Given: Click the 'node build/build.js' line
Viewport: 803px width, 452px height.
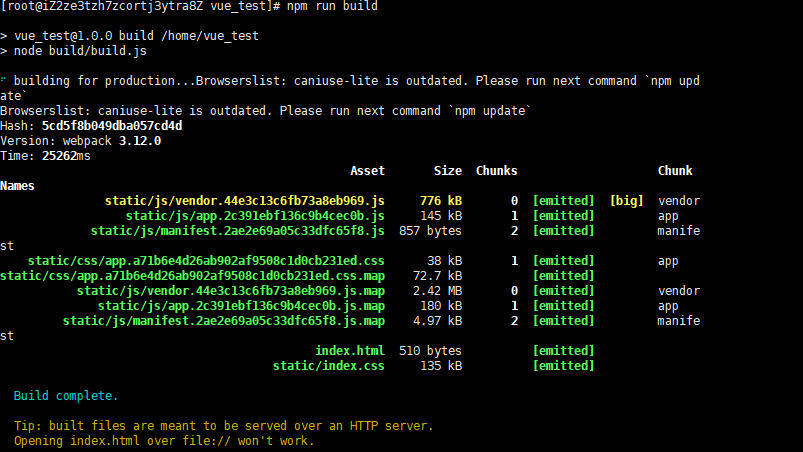Looking at the screenshot, I should pyautogui.click(x=80, y=51).
